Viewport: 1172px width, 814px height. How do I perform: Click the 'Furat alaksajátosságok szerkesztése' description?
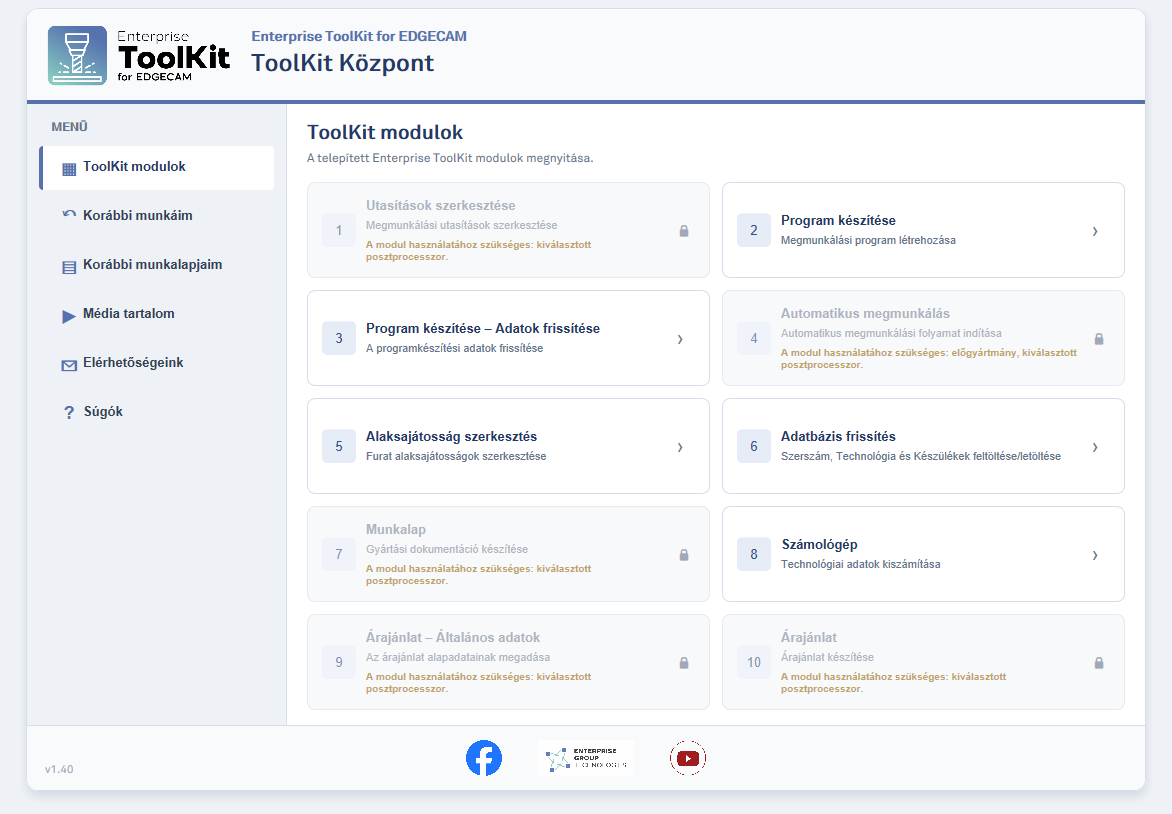pos(456,456)
